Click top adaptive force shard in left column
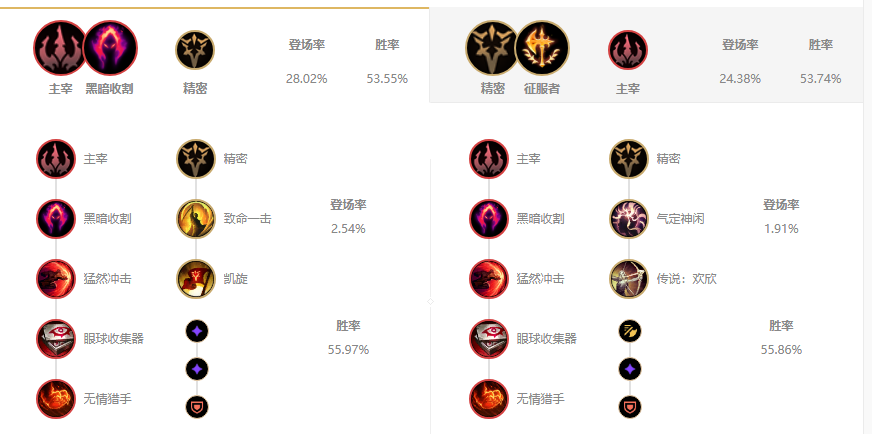 coord(196,331)
